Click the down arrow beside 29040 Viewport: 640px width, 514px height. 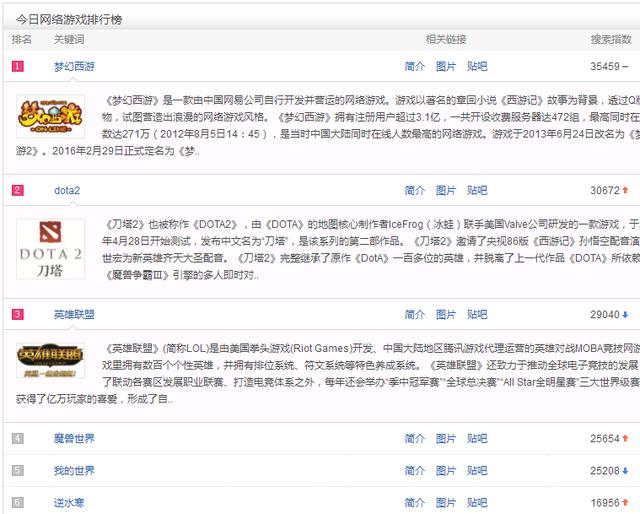pyautogui.click(x=625, y=315)
